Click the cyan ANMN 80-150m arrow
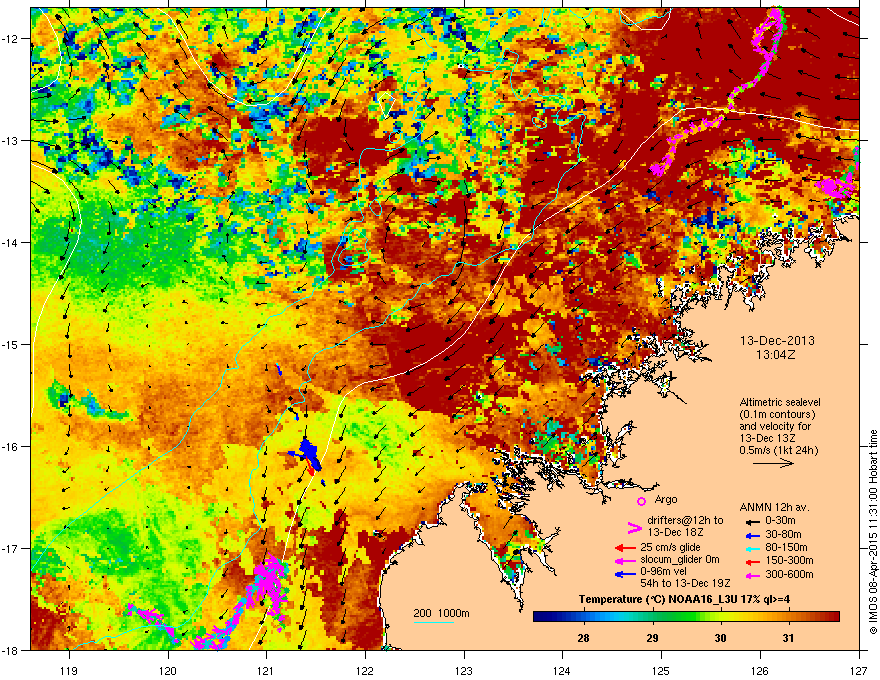Screen dimensions: 880x680 [751, 548]
